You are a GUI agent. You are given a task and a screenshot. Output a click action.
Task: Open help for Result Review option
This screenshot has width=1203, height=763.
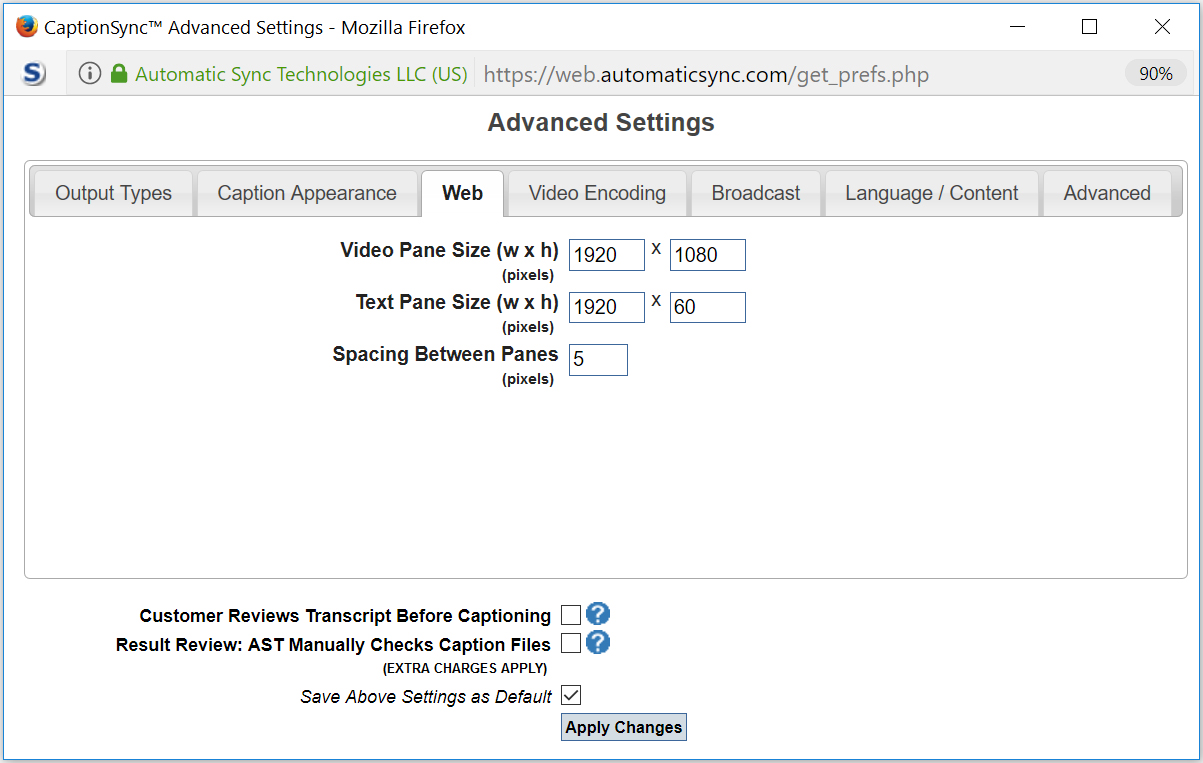click(x=598, y=643)
